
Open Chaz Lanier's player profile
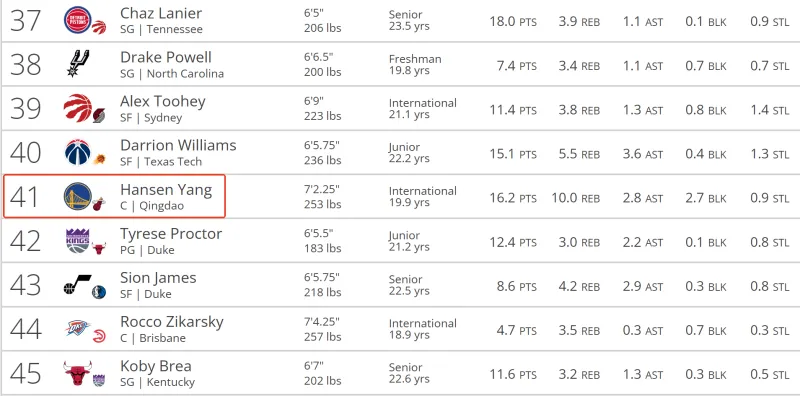coord(161,13)
